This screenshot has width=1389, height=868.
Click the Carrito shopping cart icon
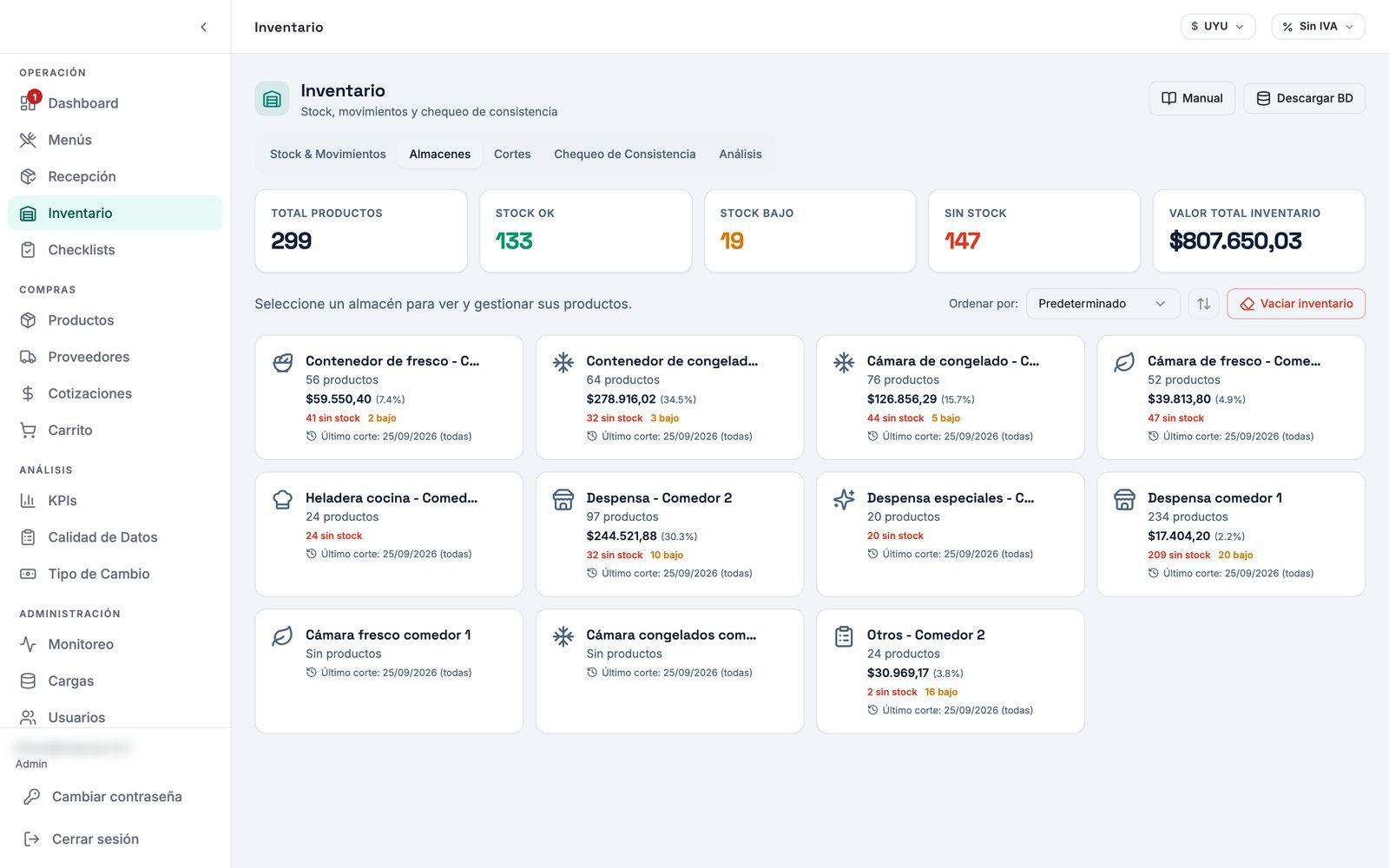point(28,430)
